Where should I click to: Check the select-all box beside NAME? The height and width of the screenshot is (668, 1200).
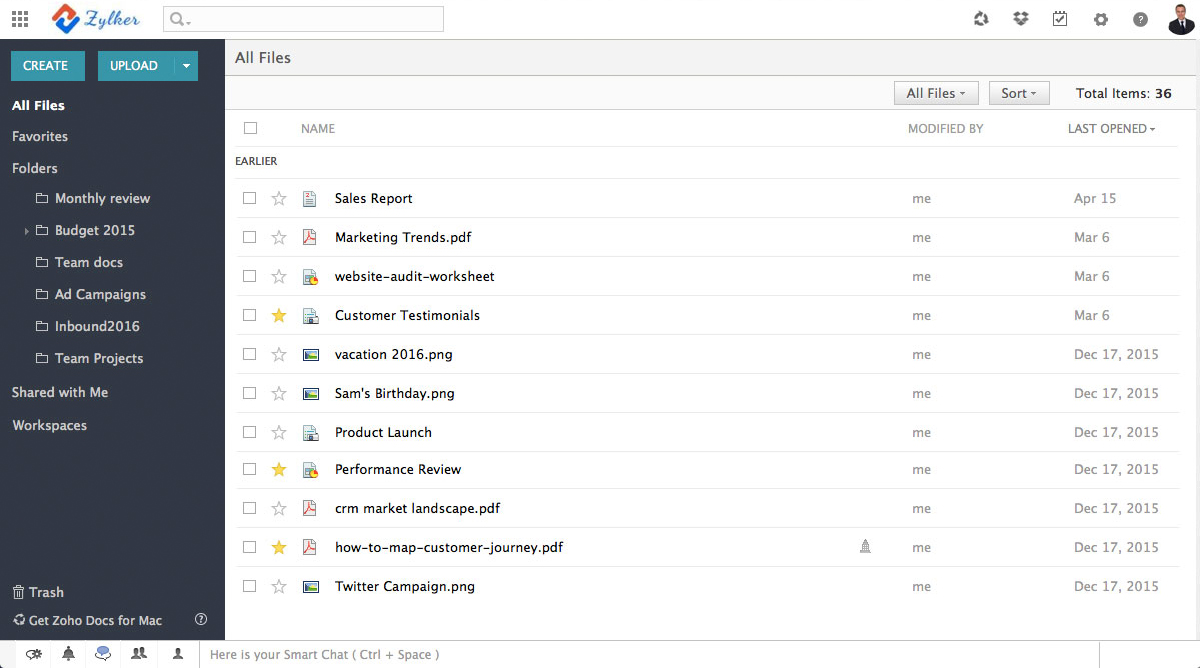click(x=250, y=128)
